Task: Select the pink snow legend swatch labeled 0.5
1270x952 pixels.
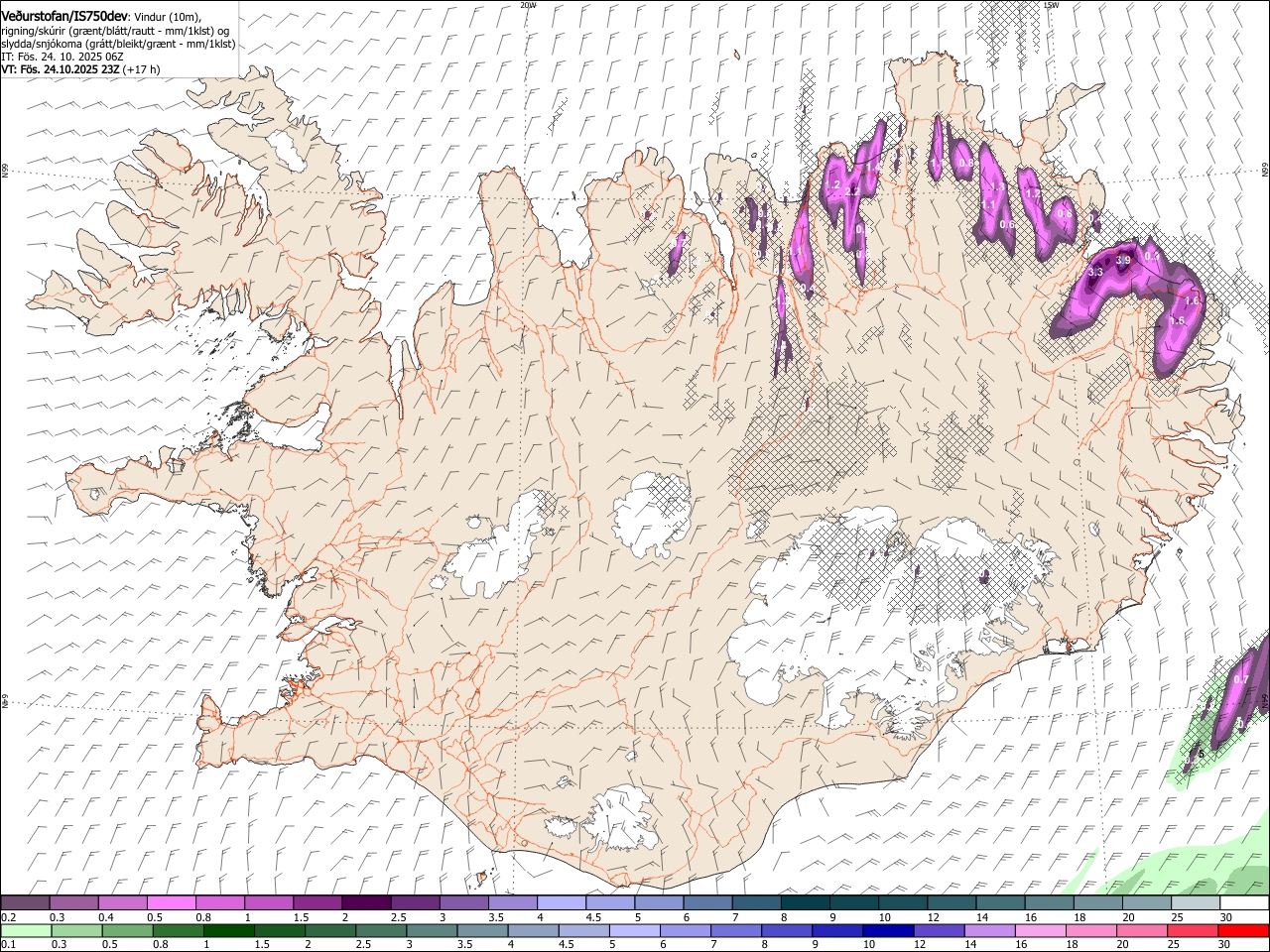Action: pos(171,902)
